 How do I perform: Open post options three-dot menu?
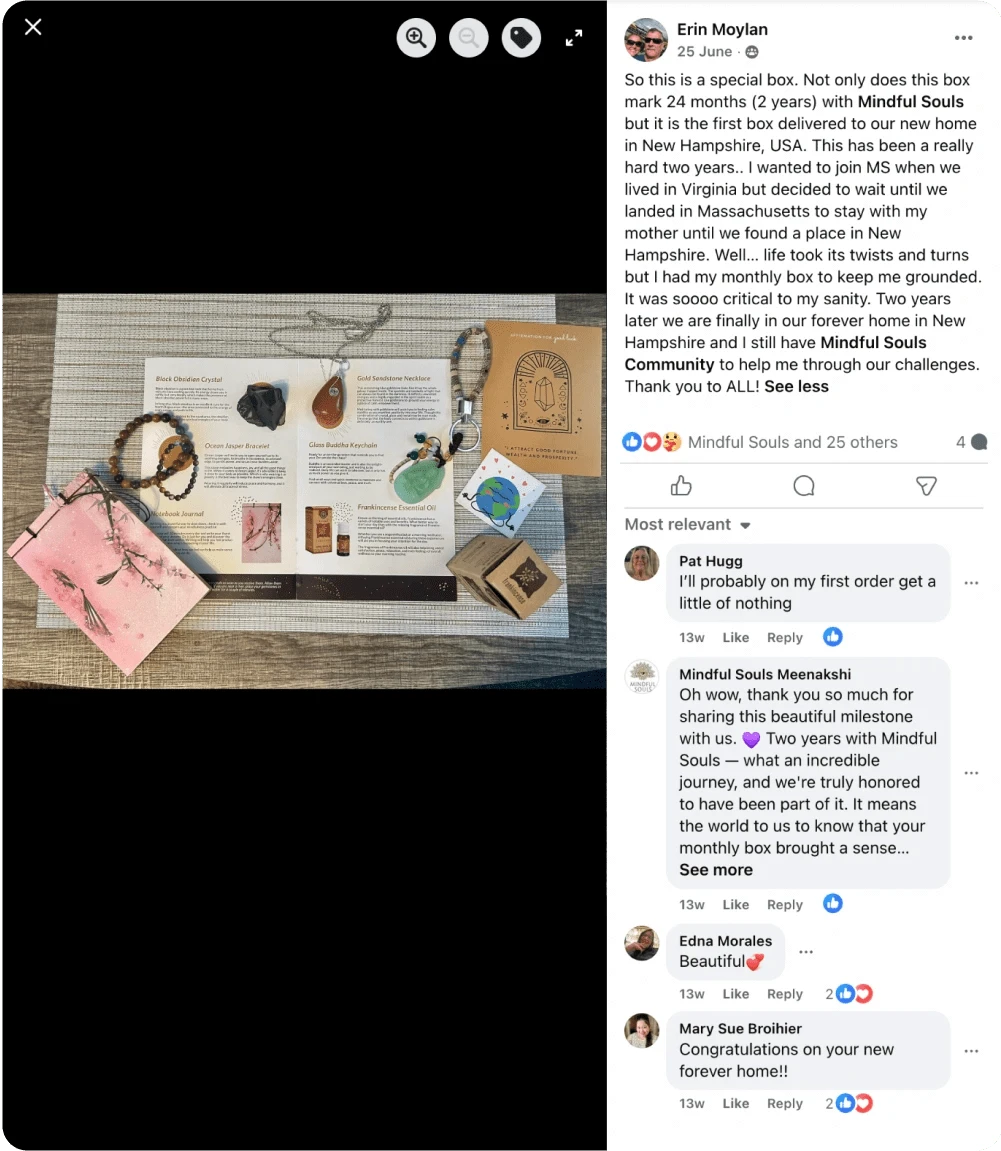pos(964,38)
